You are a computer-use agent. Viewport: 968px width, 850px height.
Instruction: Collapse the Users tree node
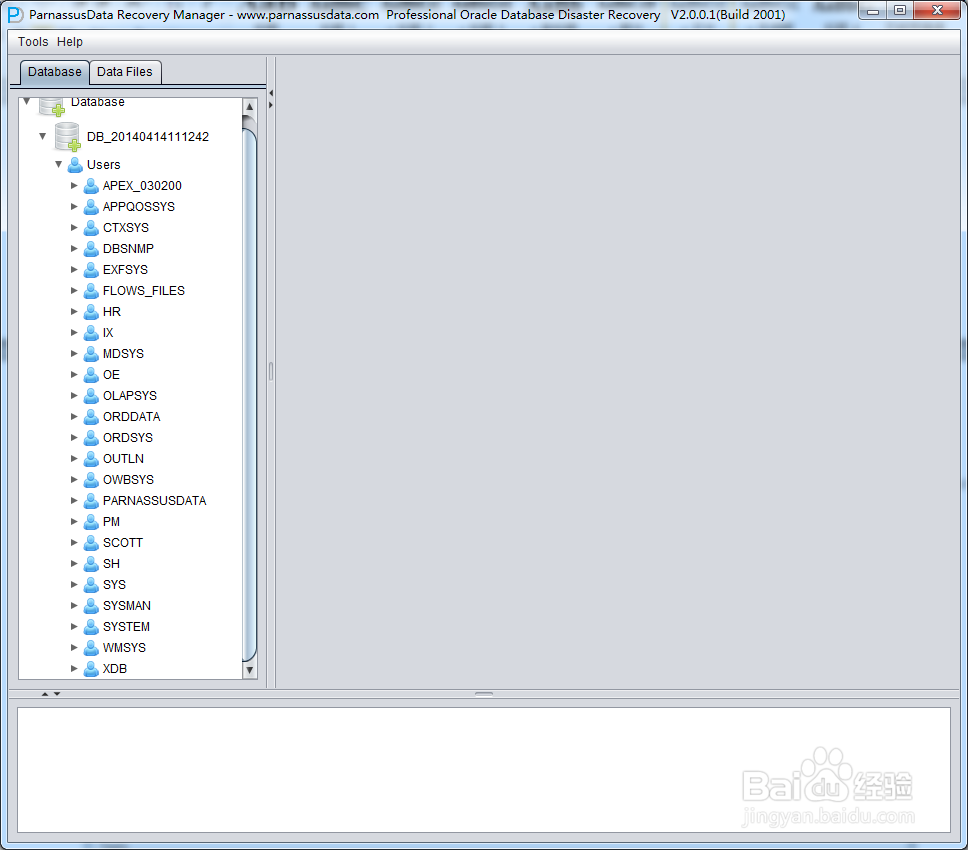[59, 164]
